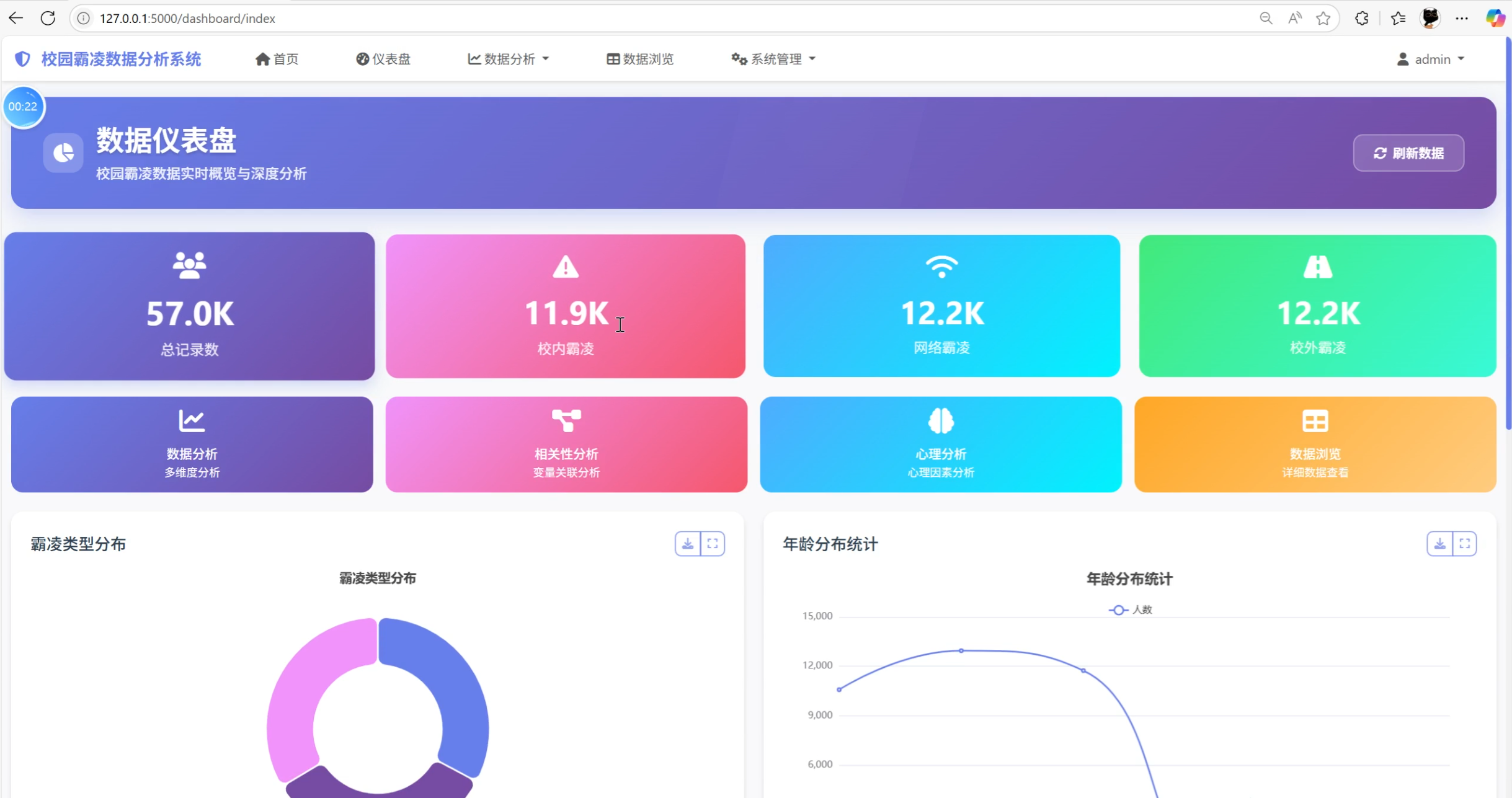Viewport: 1512px width, 798px height.
Task: Expand 年龄分布统计 chart to fullscreen
Action: coord(1464,544)
